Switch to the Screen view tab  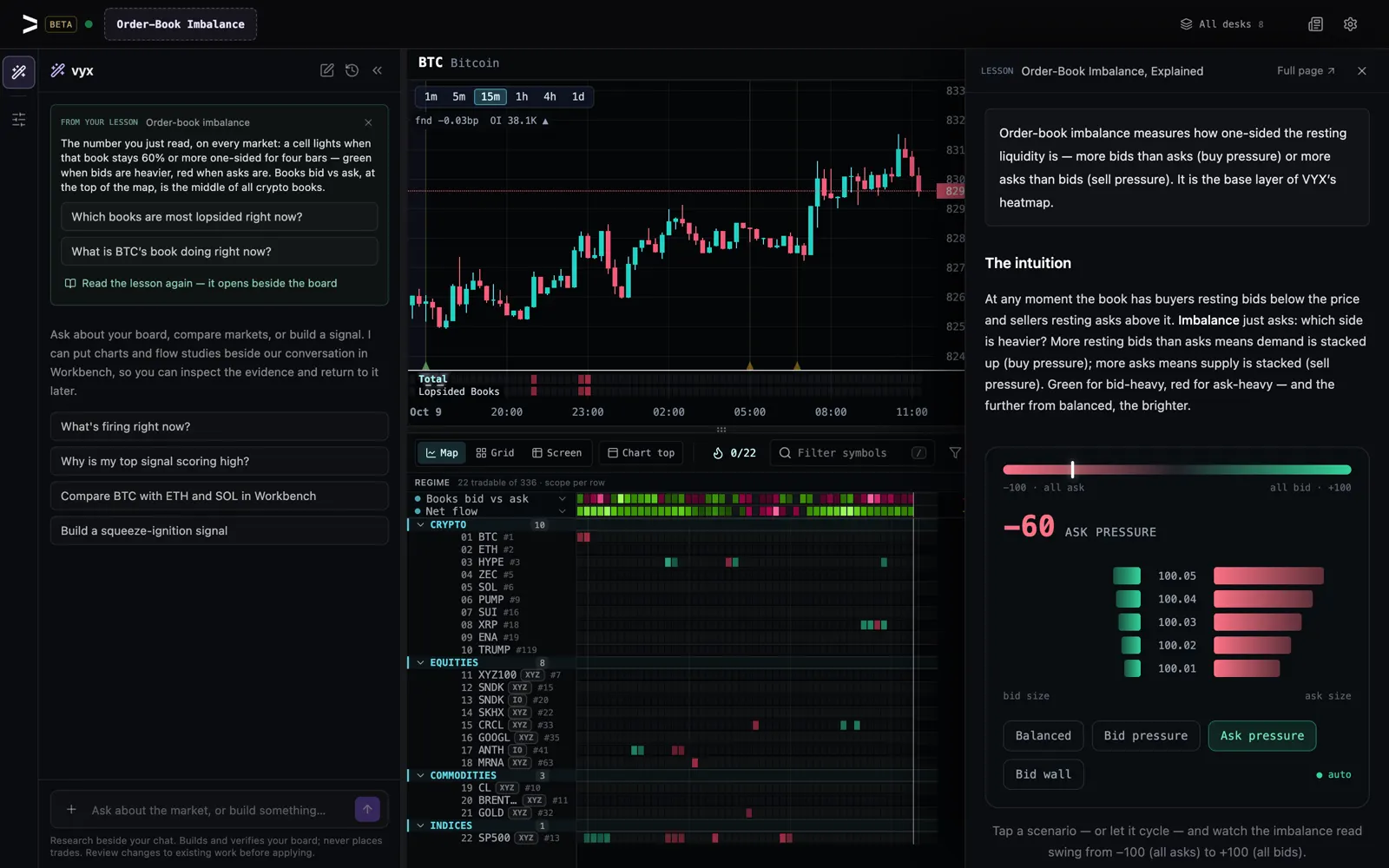pyautogui.click(x=557, y=453)
